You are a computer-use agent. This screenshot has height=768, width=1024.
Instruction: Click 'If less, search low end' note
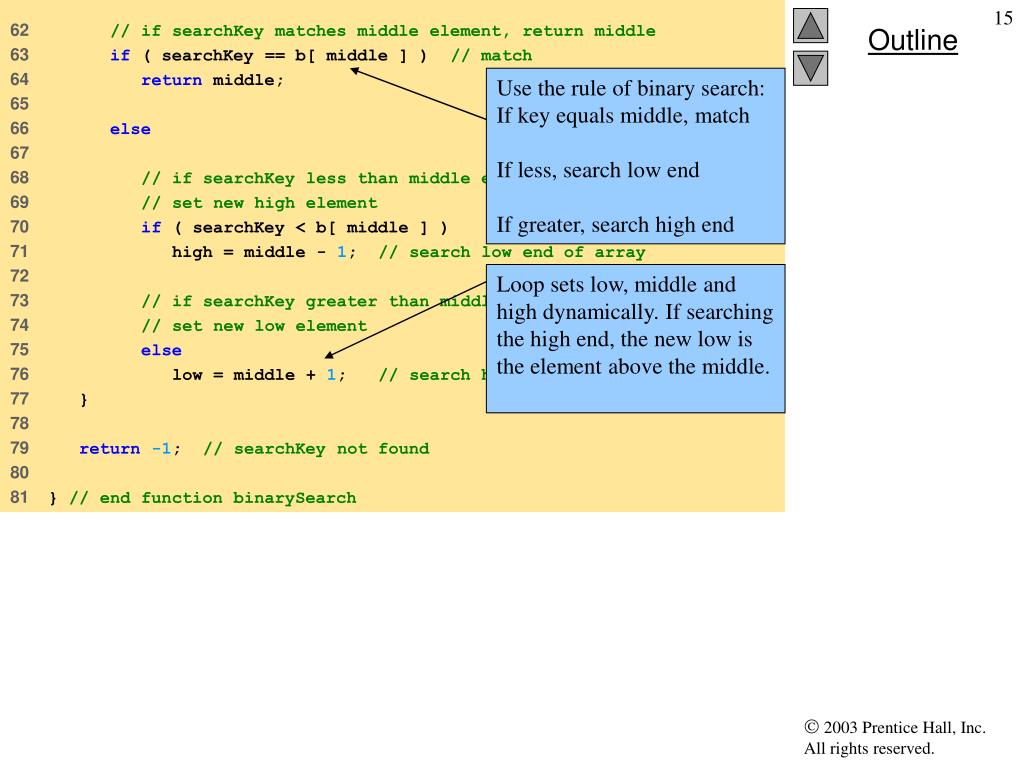(x=598, y=170)
